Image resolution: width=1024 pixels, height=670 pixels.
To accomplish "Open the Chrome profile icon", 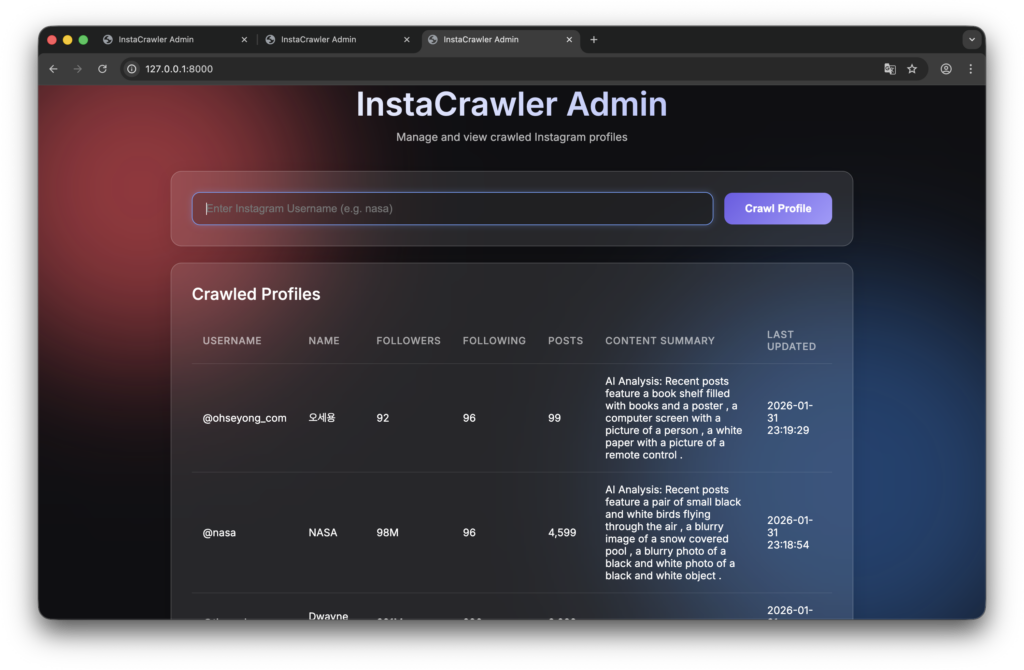I will pyautogui.click(x=946, y=69).
